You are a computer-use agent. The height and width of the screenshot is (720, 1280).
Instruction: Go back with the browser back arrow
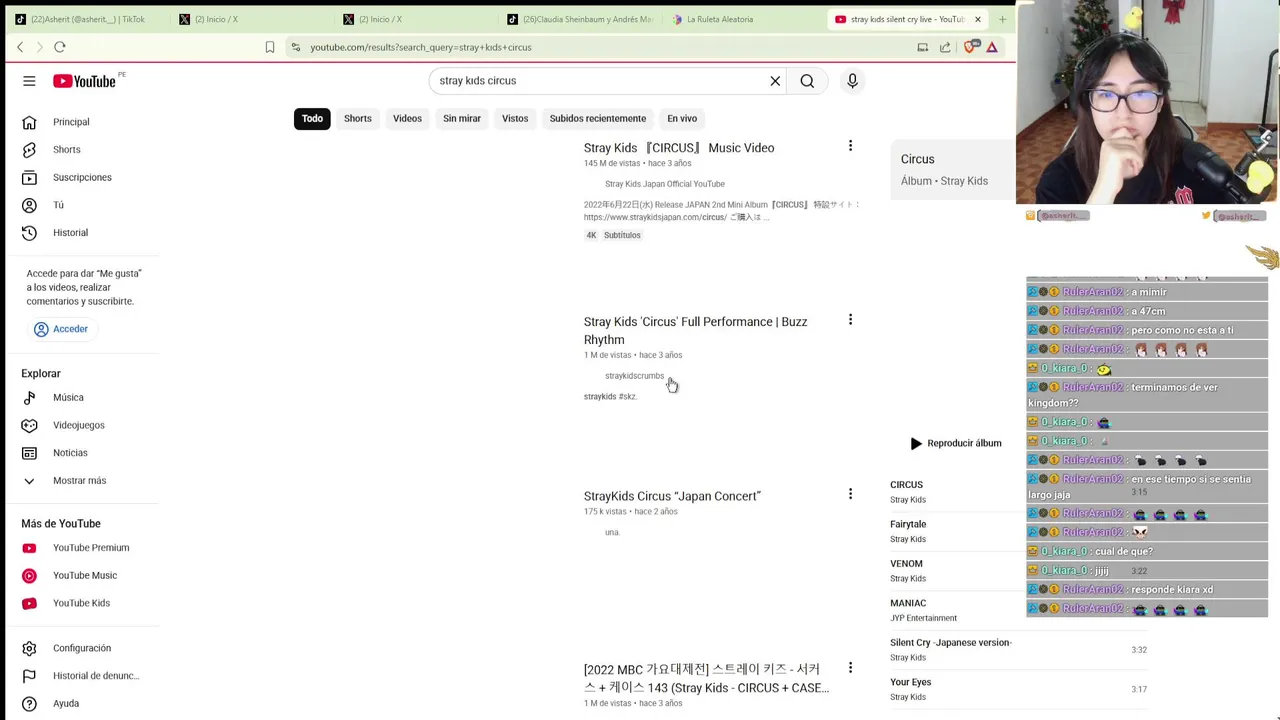(20, 47)
